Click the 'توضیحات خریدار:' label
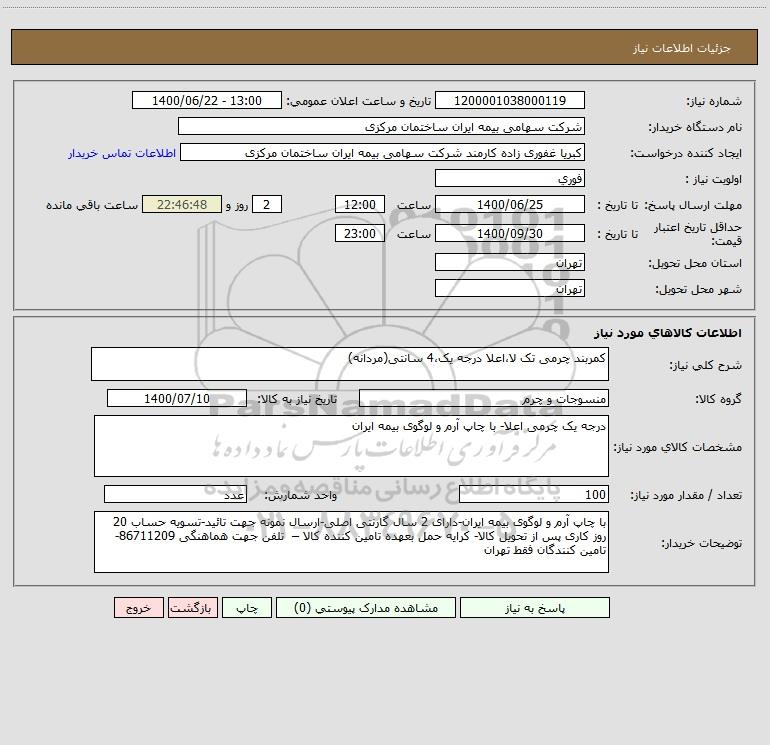770x745 pixels. pos(701,543)
